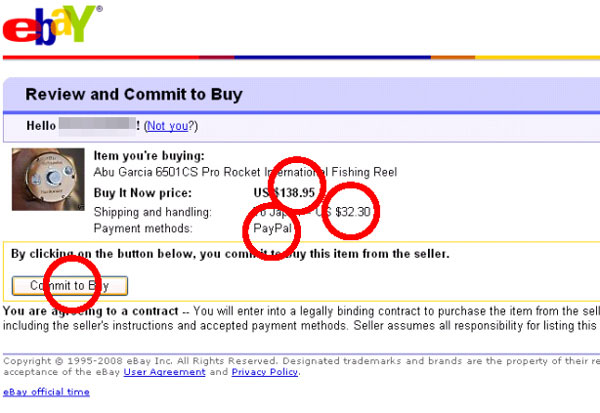Click the blurred username after Hello

97,126
